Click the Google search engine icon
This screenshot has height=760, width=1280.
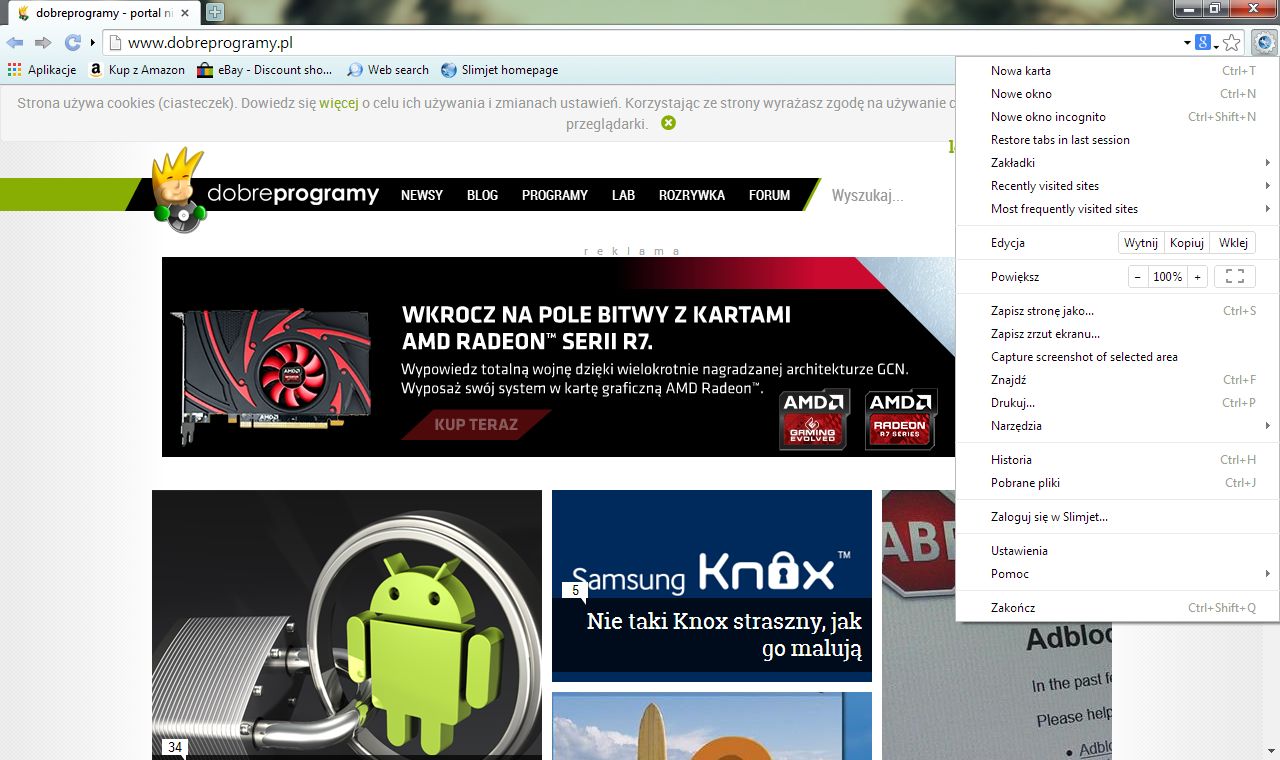(1203, 43)
